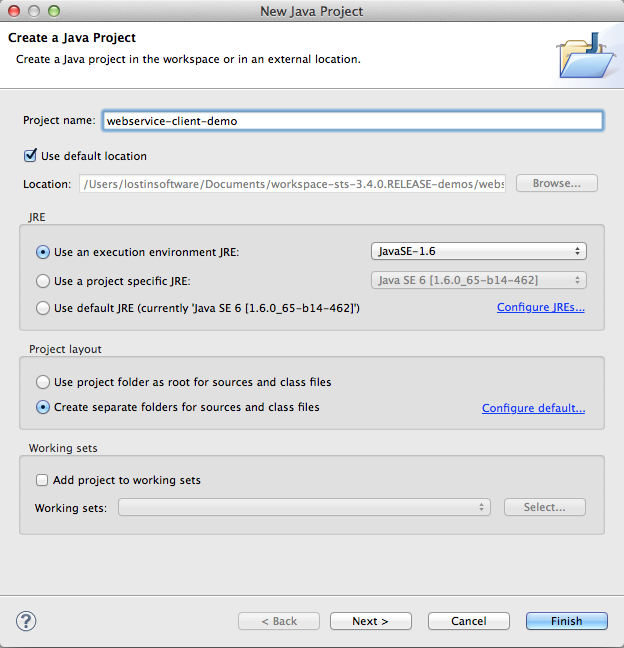624x648 pixels.
Task: Click the green zoom window button
Action: pyautogui.click(x=54, y=11)
